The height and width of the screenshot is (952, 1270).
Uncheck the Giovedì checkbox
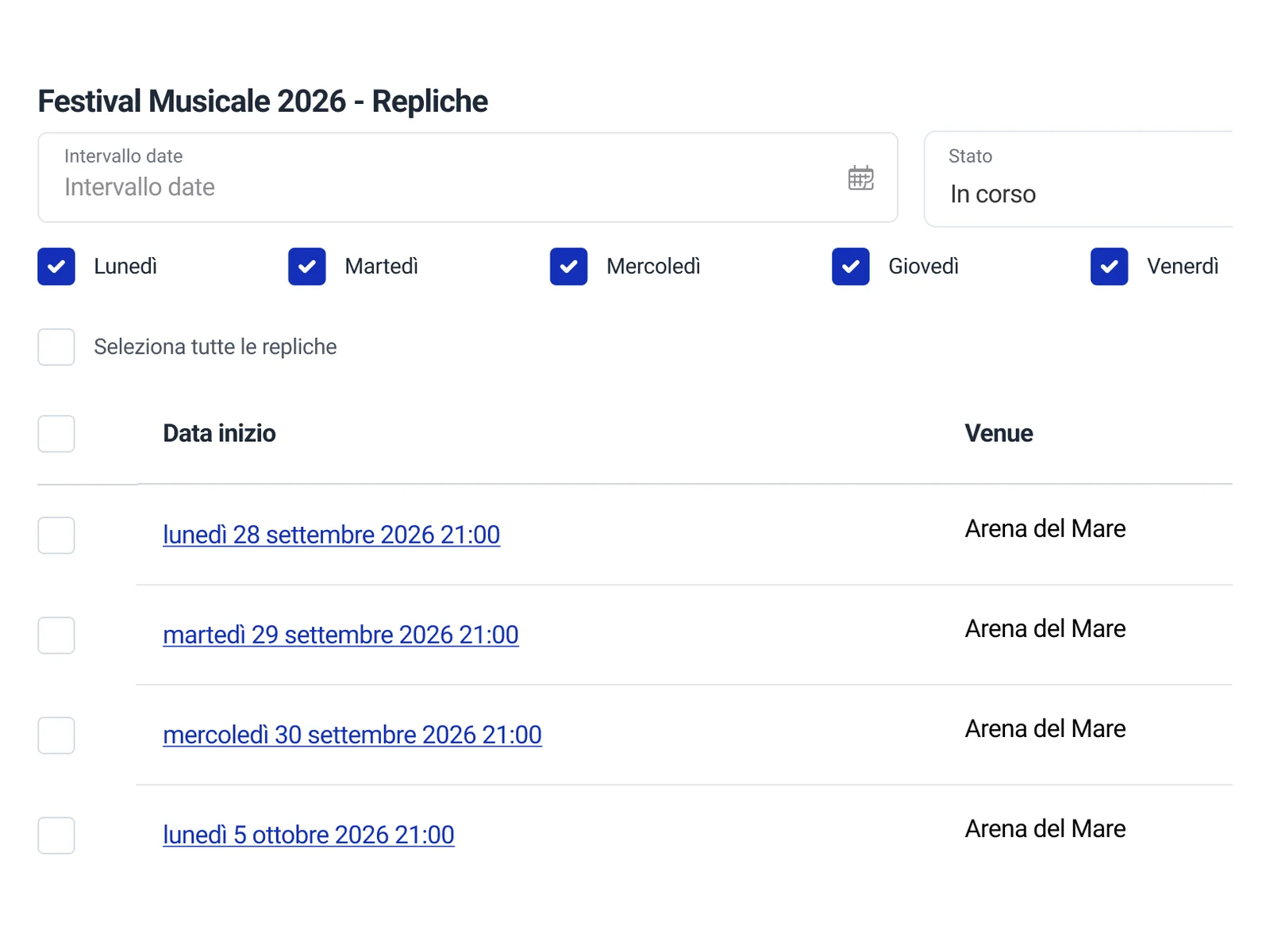(851, 267)
